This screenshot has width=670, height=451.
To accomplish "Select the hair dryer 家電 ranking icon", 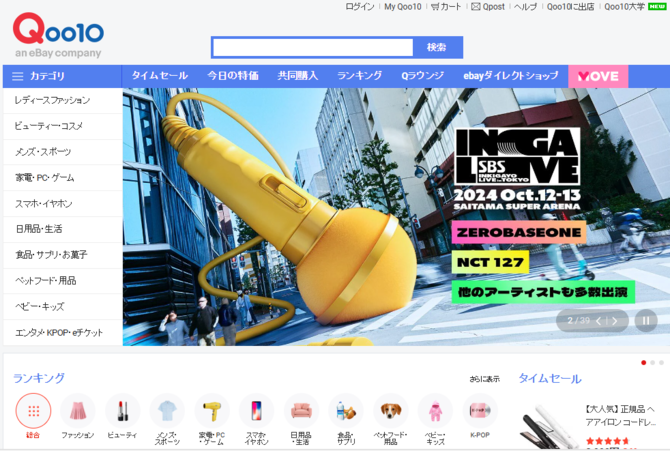I will point(212,411).
